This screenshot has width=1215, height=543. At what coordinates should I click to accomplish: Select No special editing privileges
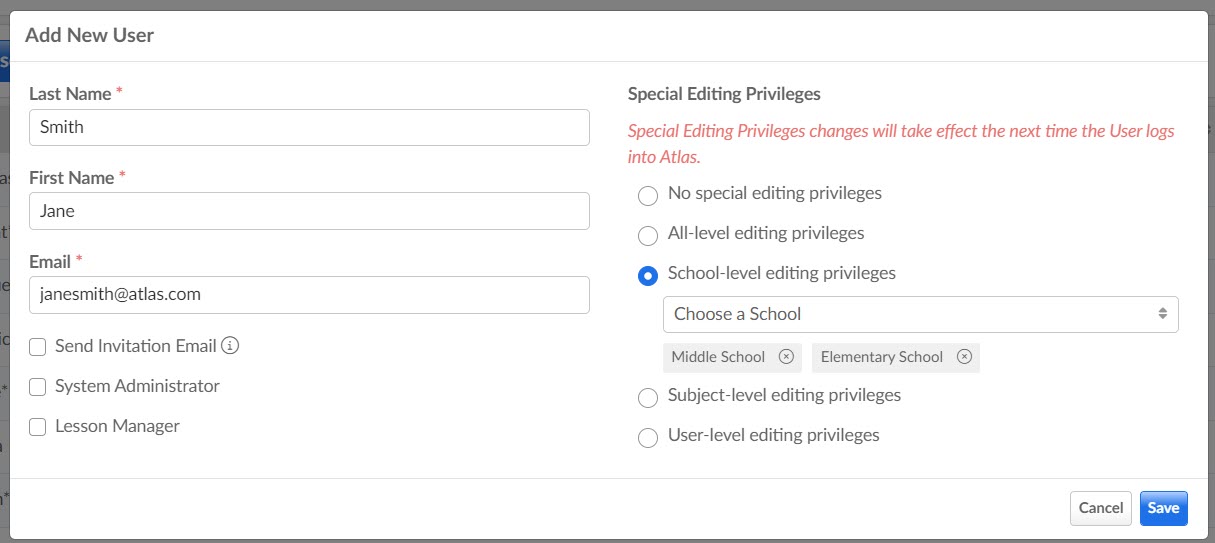pyautogui.click(x=648, y=195)
